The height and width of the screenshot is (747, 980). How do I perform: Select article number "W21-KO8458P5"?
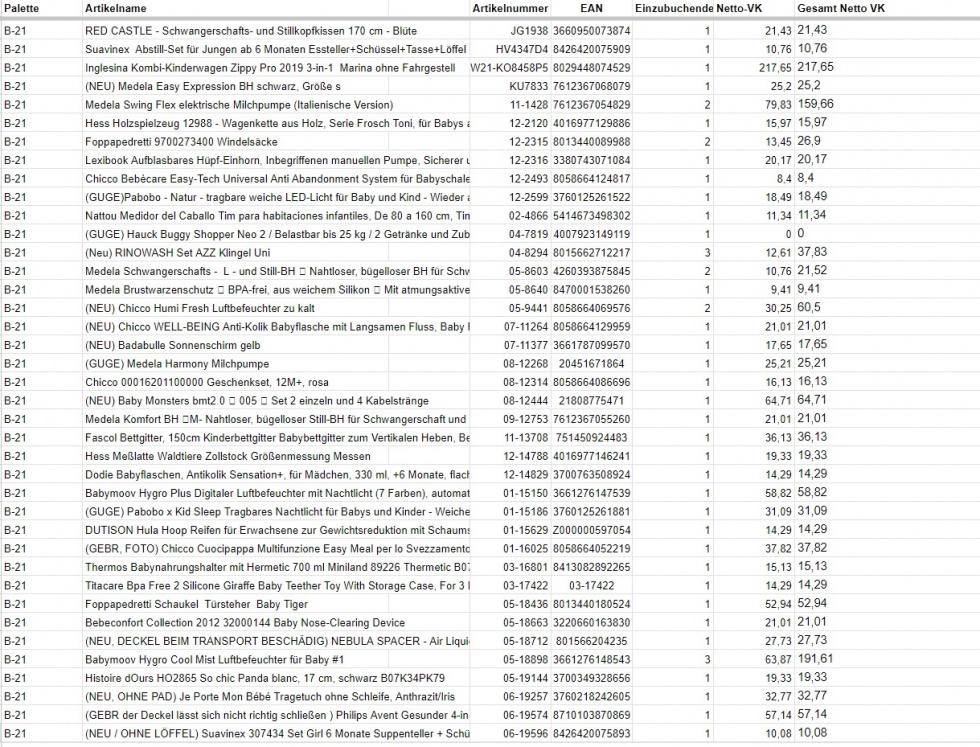[509, 68]
